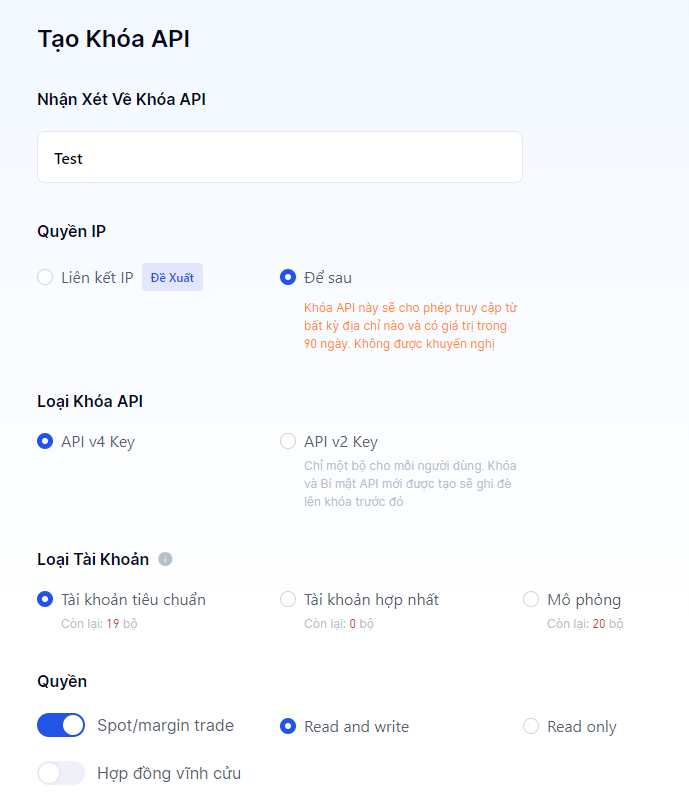689x792 pixels.
Task: Select Tài khoản hợp nhất account type
Action: [x=288, y=599]
